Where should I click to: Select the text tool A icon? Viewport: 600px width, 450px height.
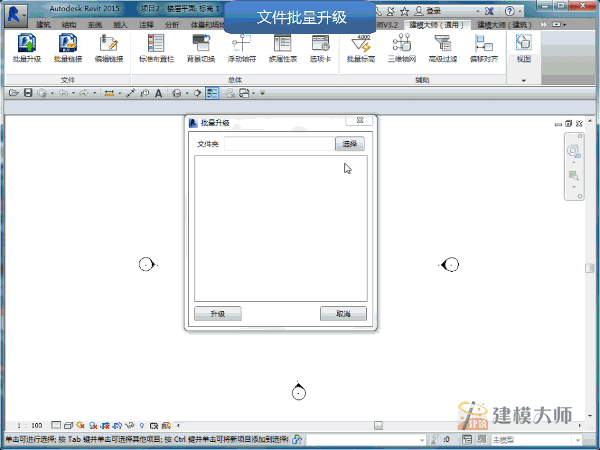pos(158,93)
